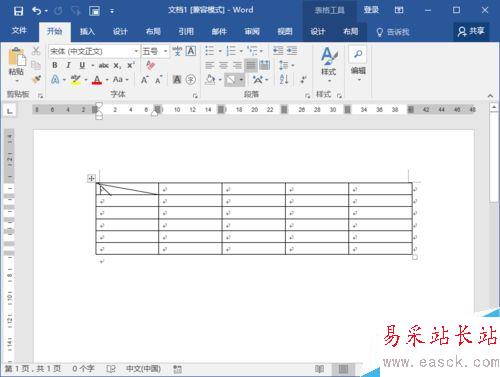The width and height of the screenshot is (500, 377).
Task: Copy selection with the copy icon
Action: (x=36, y=65)
